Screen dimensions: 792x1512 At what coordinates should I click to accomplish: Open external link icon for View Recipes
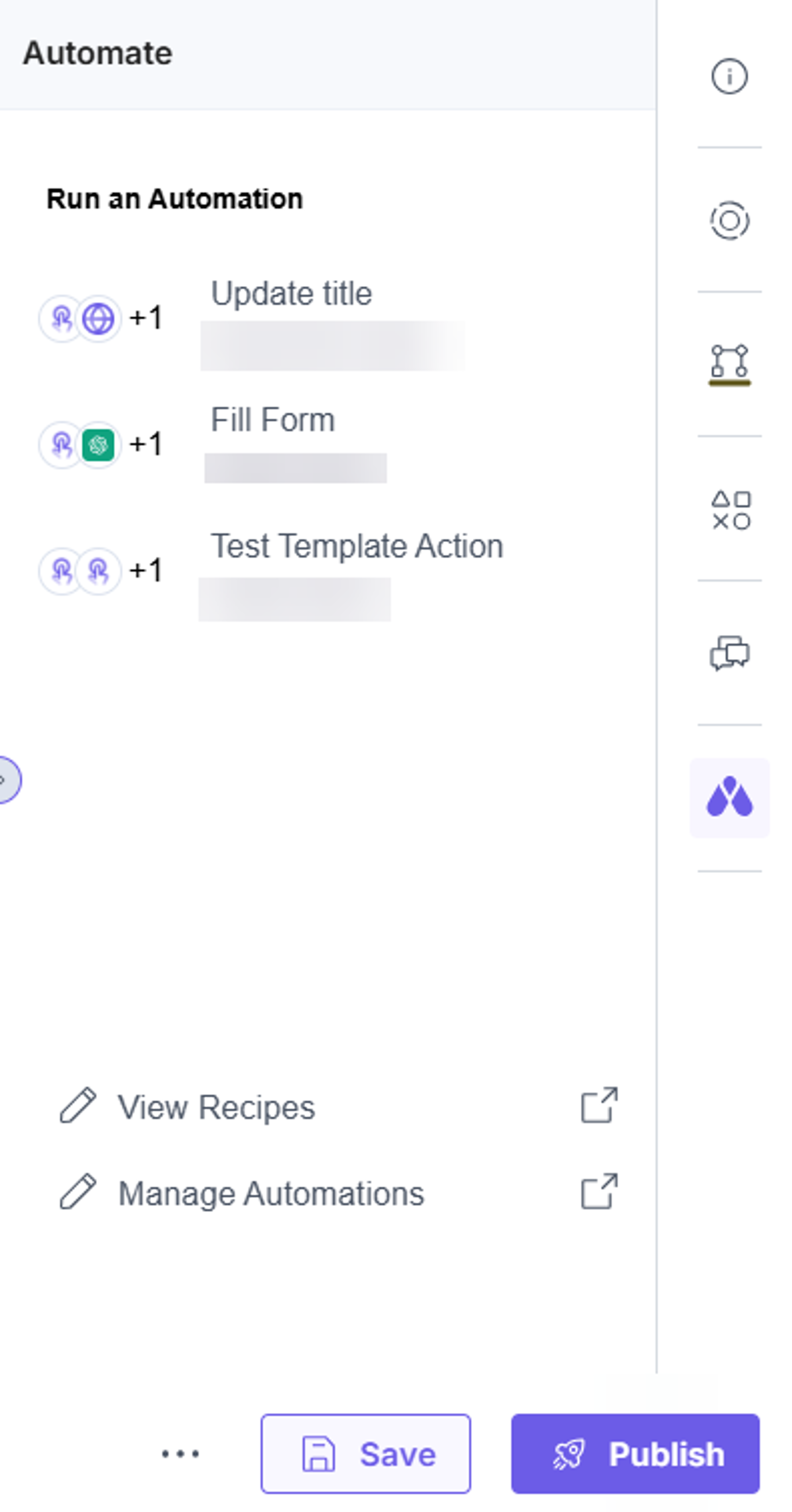click(599, 1105)
